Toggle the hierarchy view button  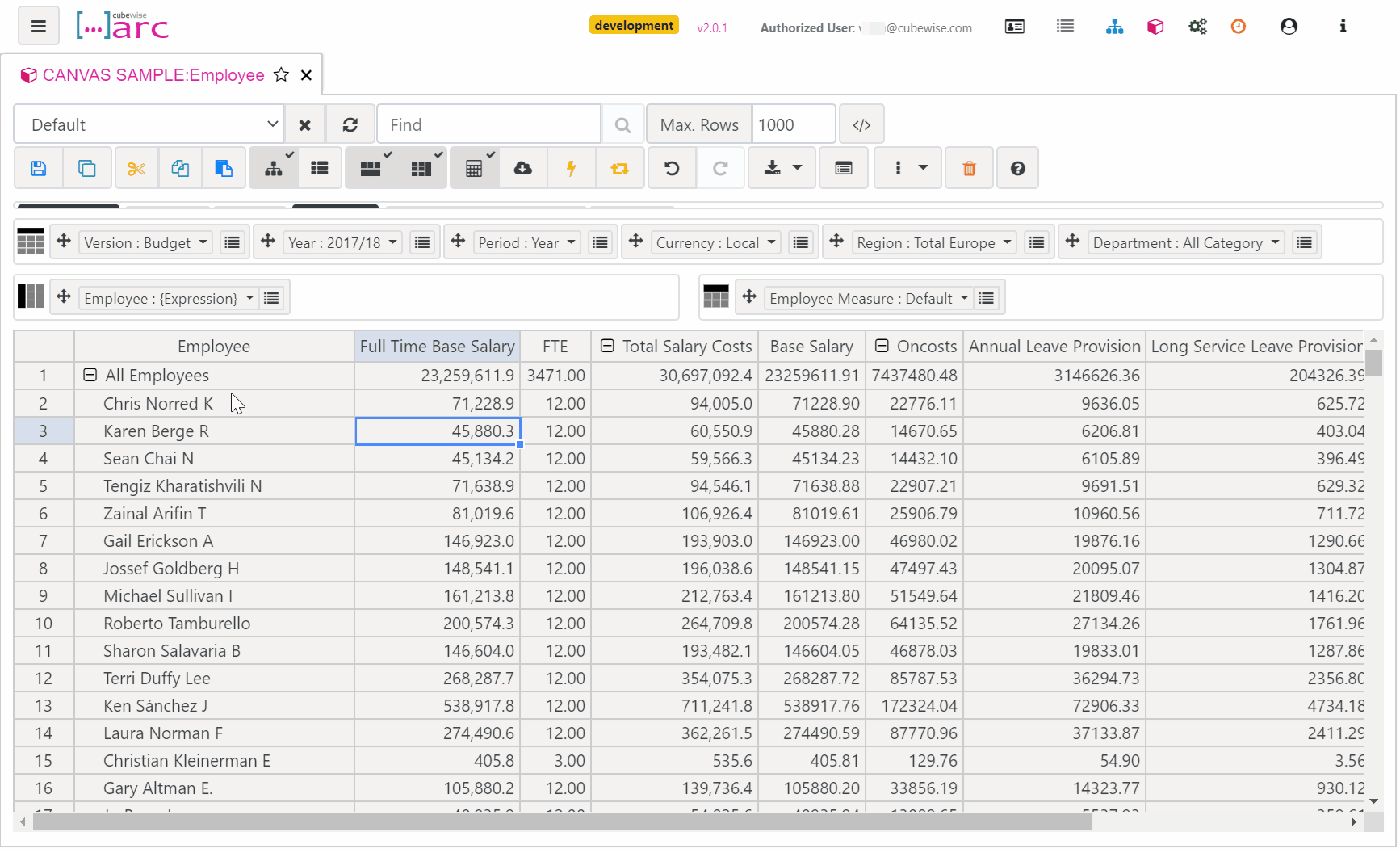[274, 168]
